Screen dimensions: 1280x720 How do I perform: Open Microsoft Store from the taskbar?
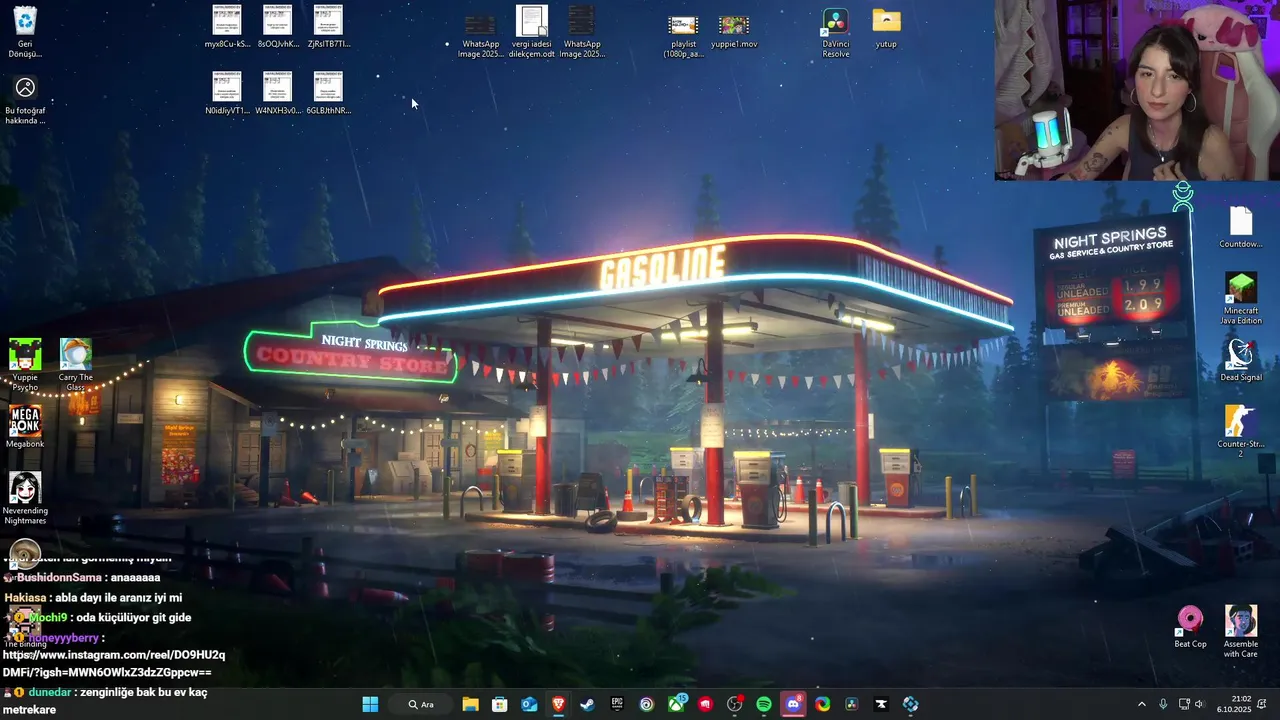[x=500, y=704]
